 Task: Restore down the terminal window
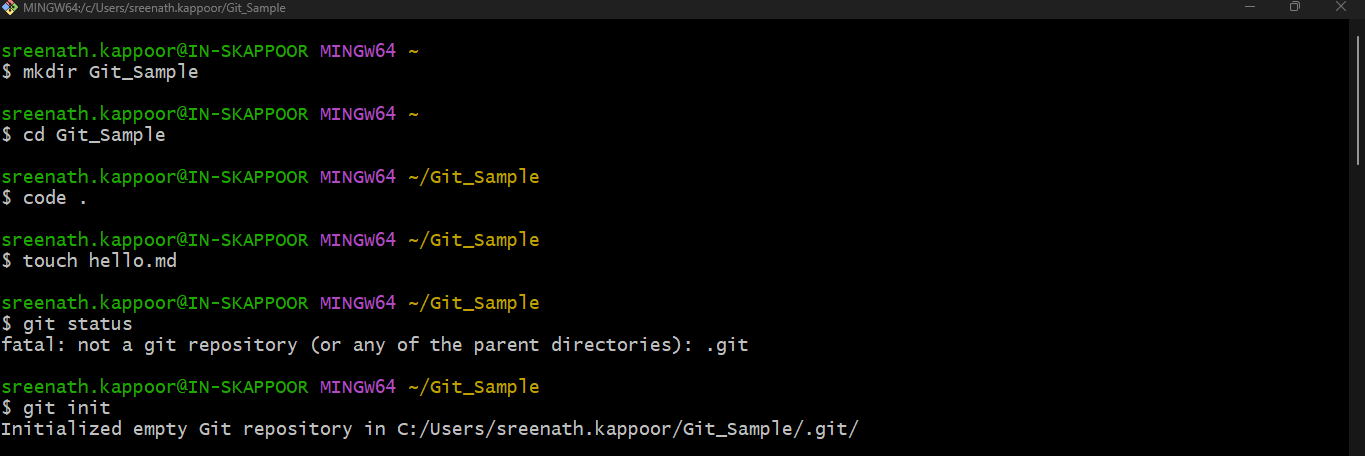click(x=1295, y=7)
